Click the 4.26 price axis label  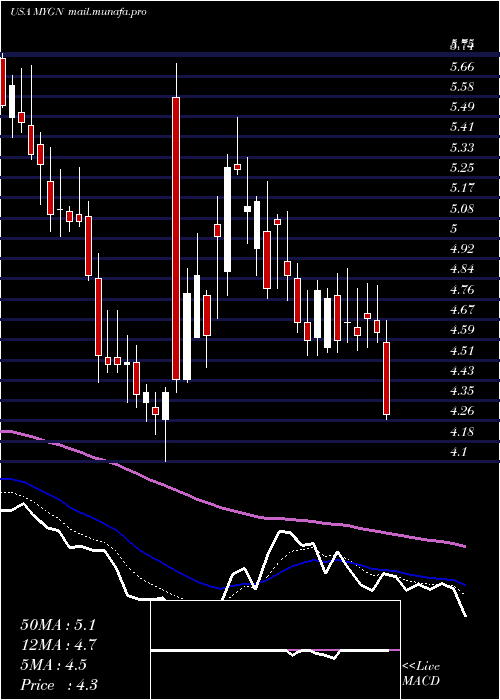click(x=462, y=411)
